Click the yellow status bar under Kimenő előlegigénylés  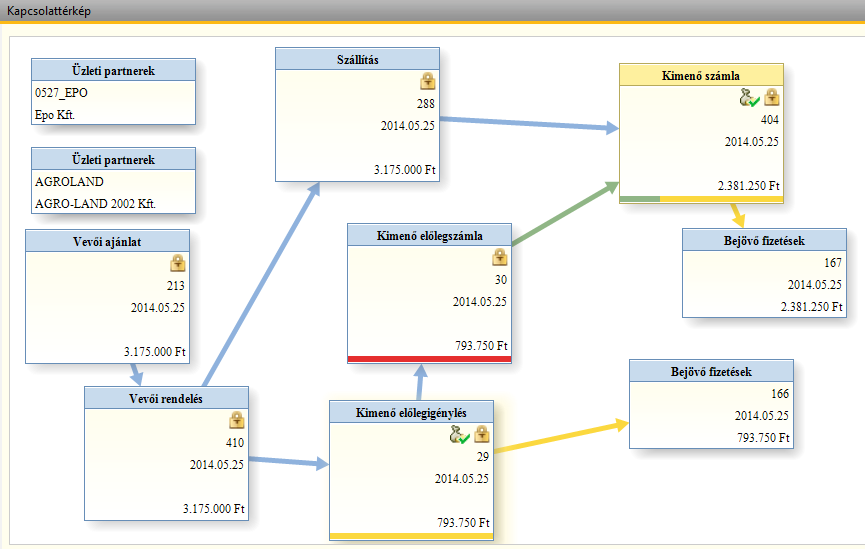point(412,536)
